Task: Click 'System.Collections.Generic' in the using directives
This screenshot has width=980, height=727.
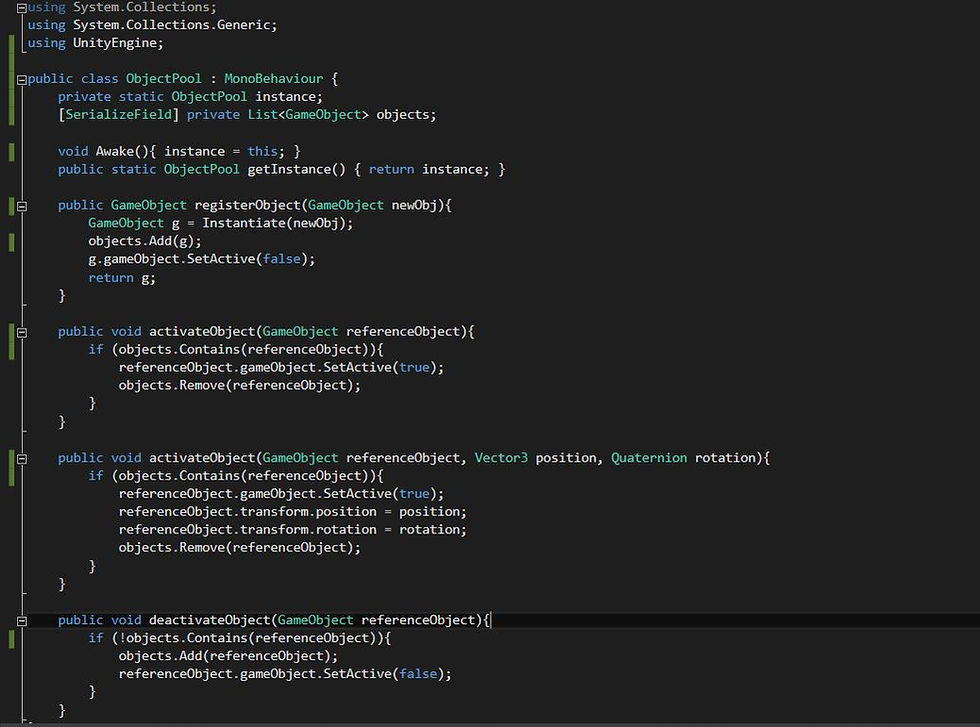Action: click(x=172, y=25)
